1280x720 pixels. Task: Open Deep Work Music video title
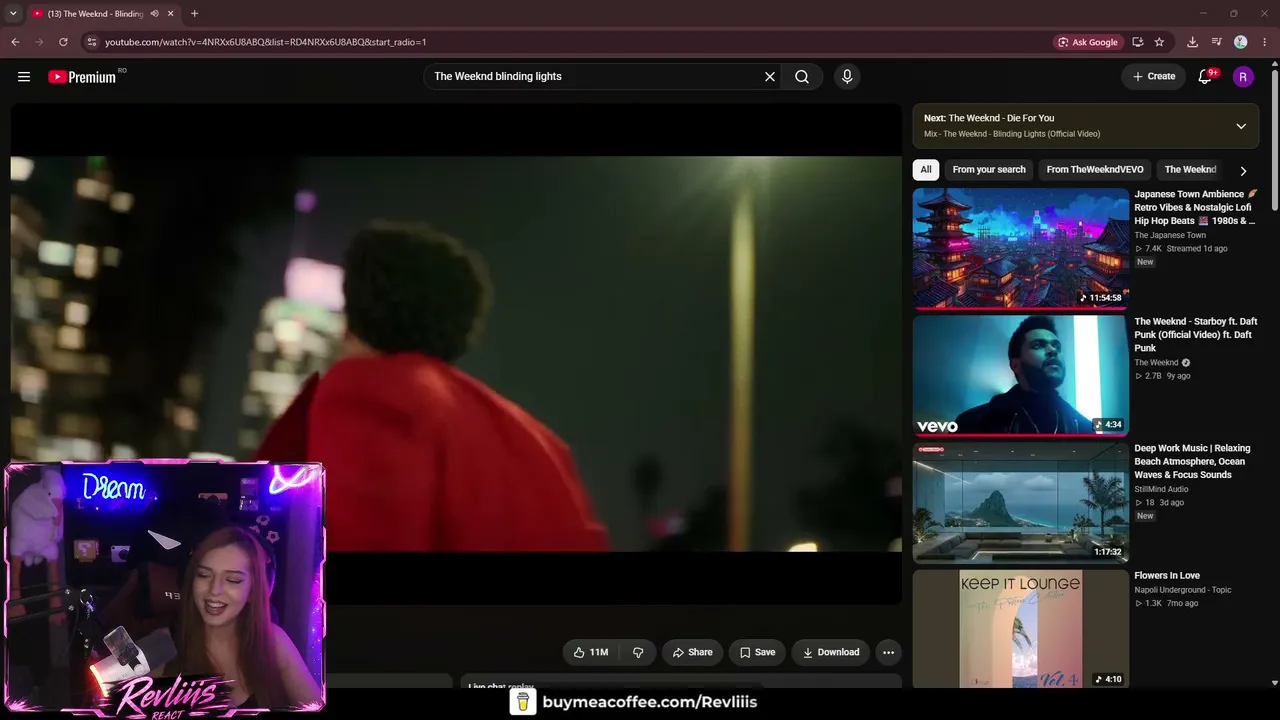[x=1192, y=461]
